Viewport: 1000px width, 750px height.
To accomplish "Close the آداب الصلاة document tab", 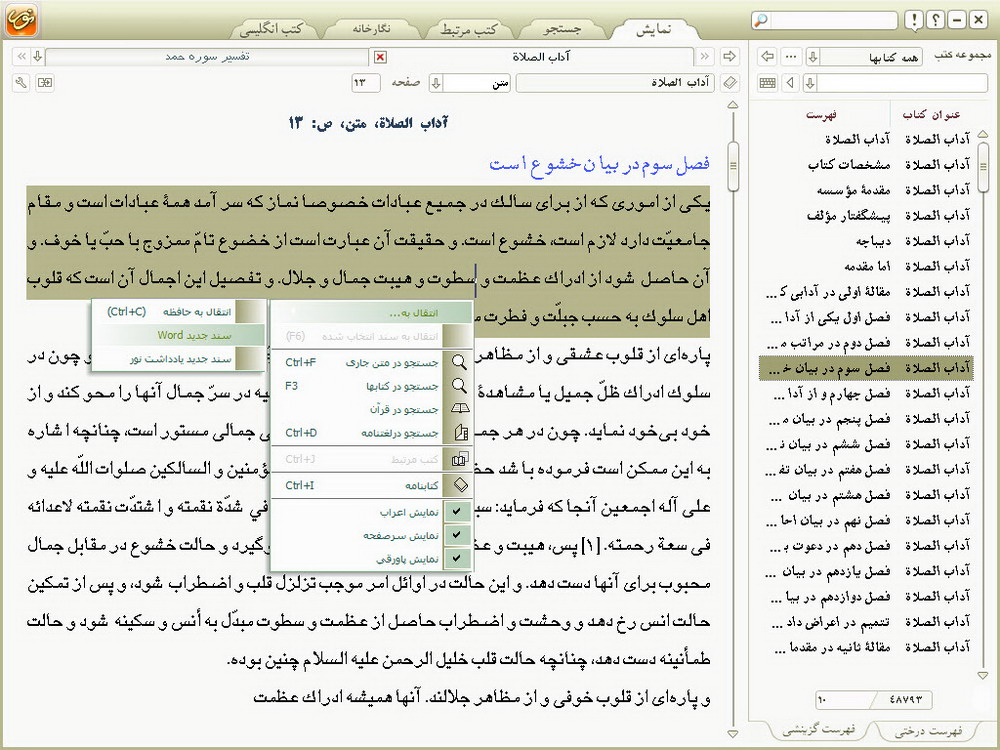I will pyautogui.click(x=380, y=57).
